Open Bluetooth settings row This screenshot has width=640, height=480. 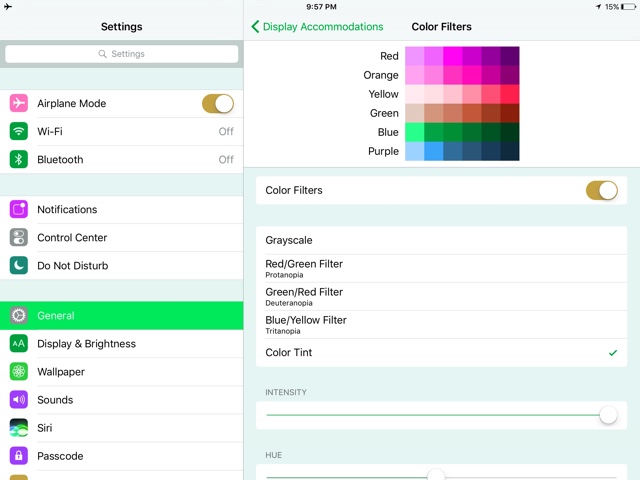122,160
